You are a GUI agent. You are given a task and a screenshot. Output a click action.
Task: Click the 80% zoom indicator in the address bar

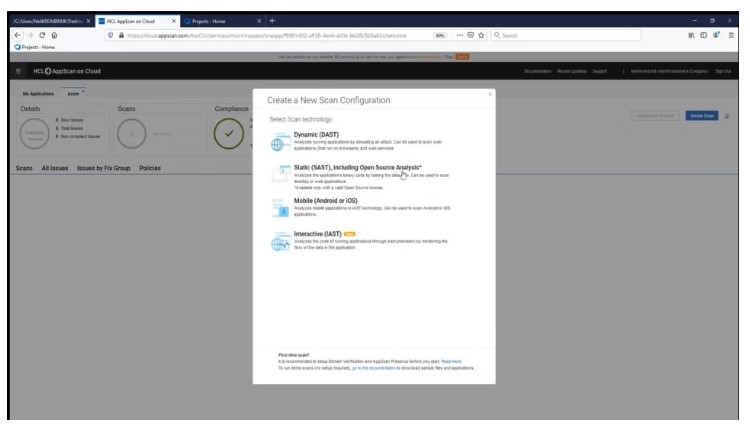click(x=440, y=35)
